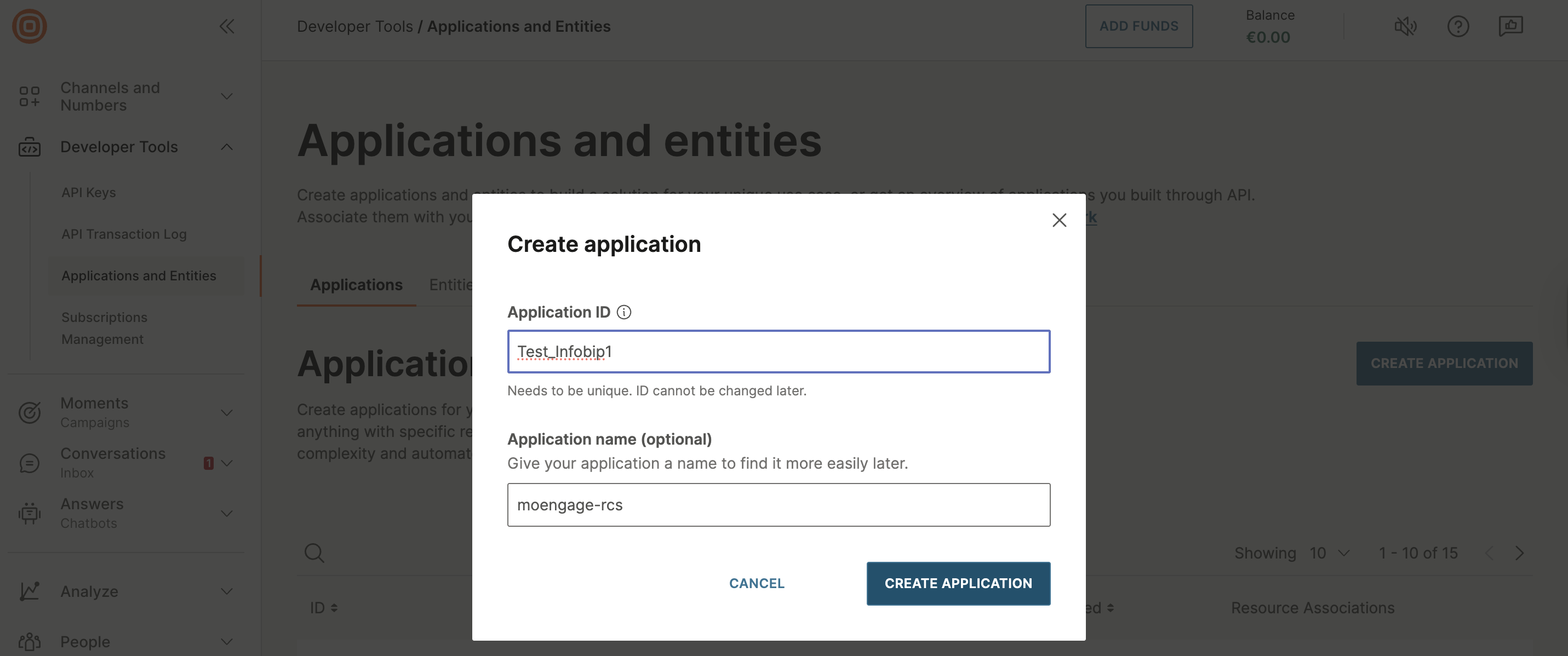Viewport: 1568px width, 656px height.
Task: Focus the Application name input field
Action: [779, 504]
